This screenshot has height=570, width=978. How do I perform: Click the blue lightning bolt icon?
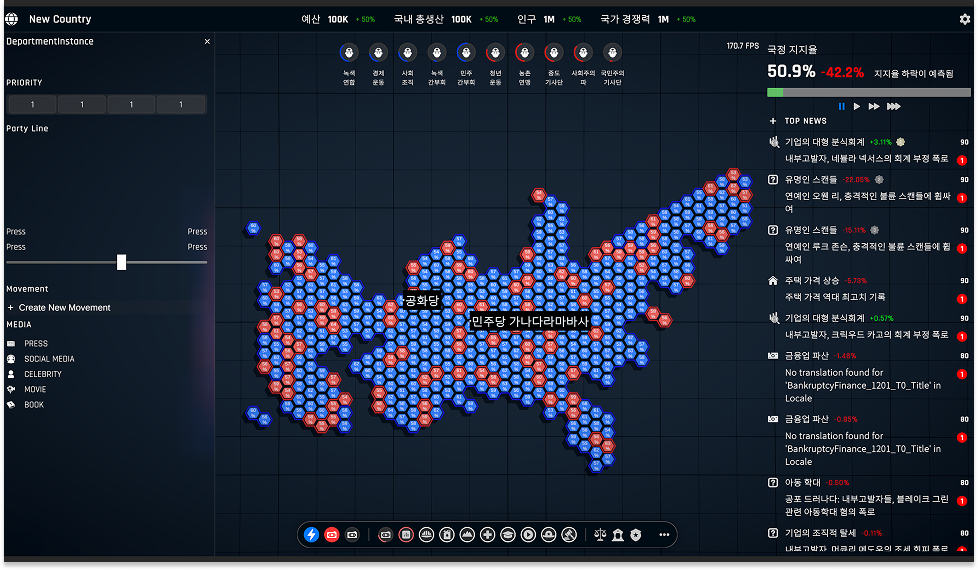click(311, 535)
